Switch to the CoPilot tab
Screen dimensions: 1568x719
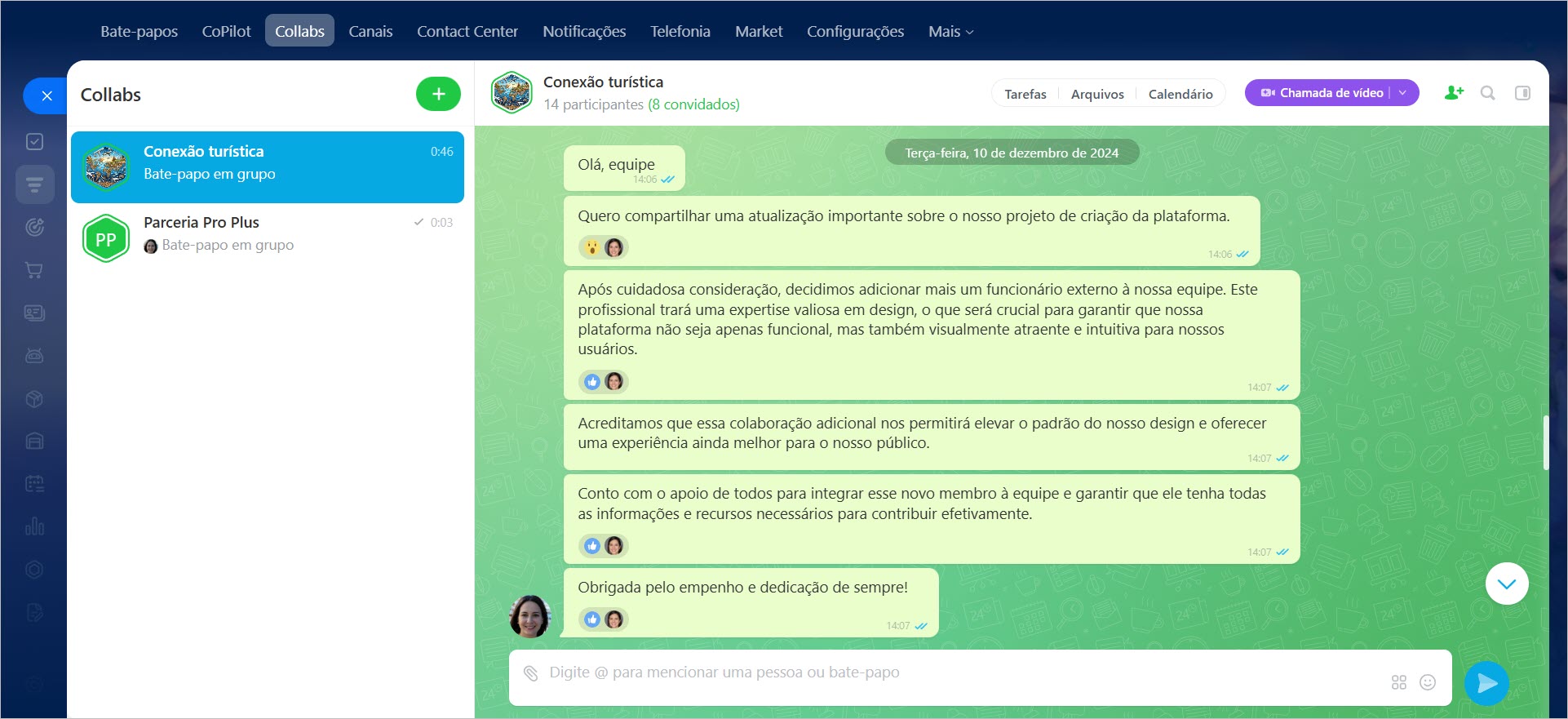tap(226, 31)
